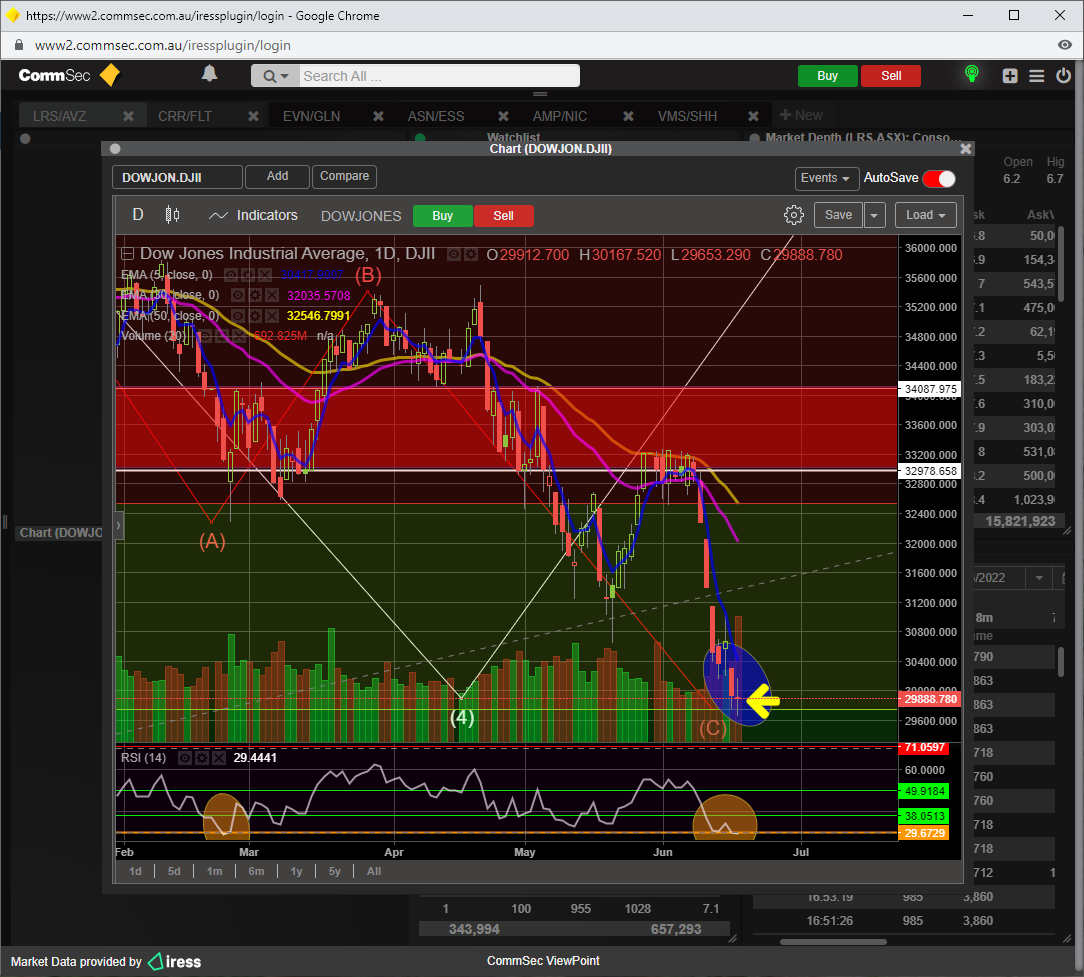Click the add-widget plus icon in header
Viewport: 1084px width, 977px height.
click(x=1010, y=76)
